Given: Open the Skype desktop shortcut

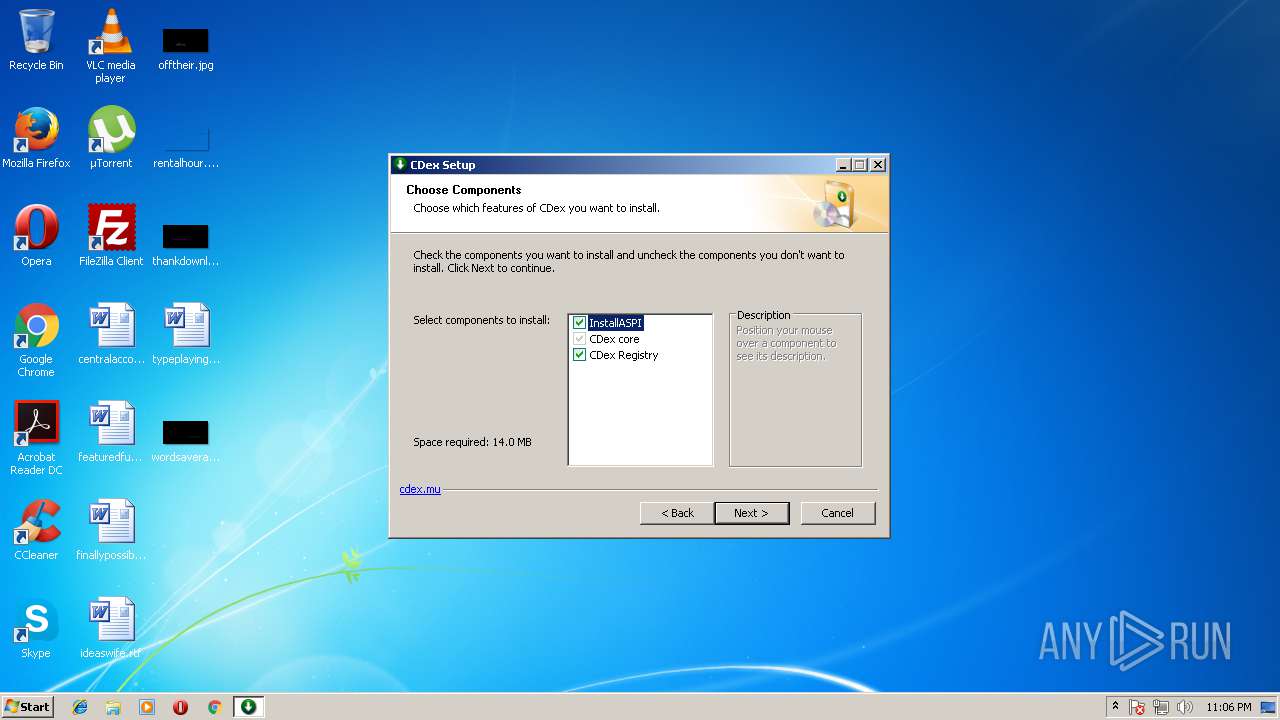Looking at the screenshot, I should click(x=36, y=628).
